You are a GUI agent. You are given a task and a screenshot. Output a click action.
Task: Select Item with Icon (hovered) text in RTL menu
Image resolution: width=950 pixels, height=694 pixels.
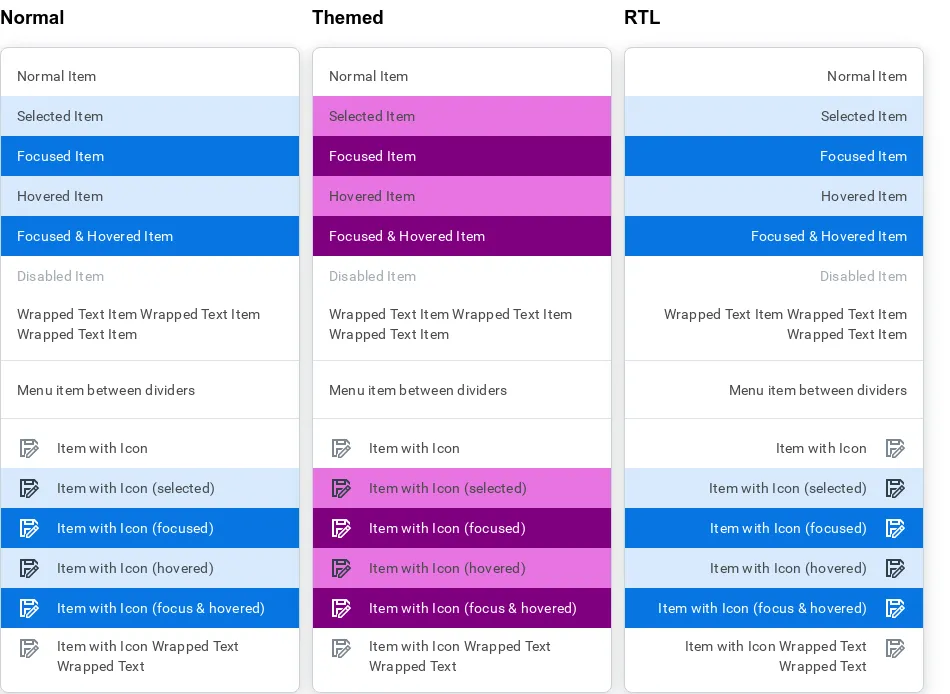click(x=788, y=569)
